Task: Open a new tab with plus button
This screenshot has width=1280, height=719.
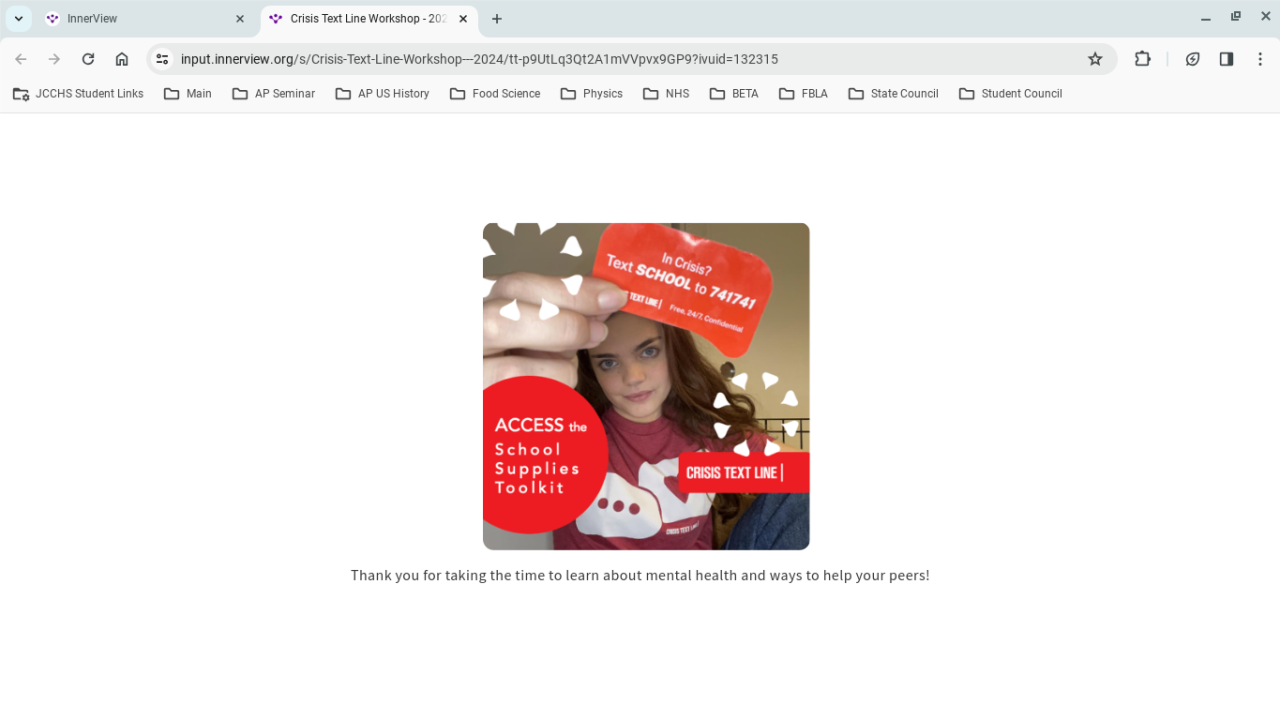Action: tap(497, 19)
